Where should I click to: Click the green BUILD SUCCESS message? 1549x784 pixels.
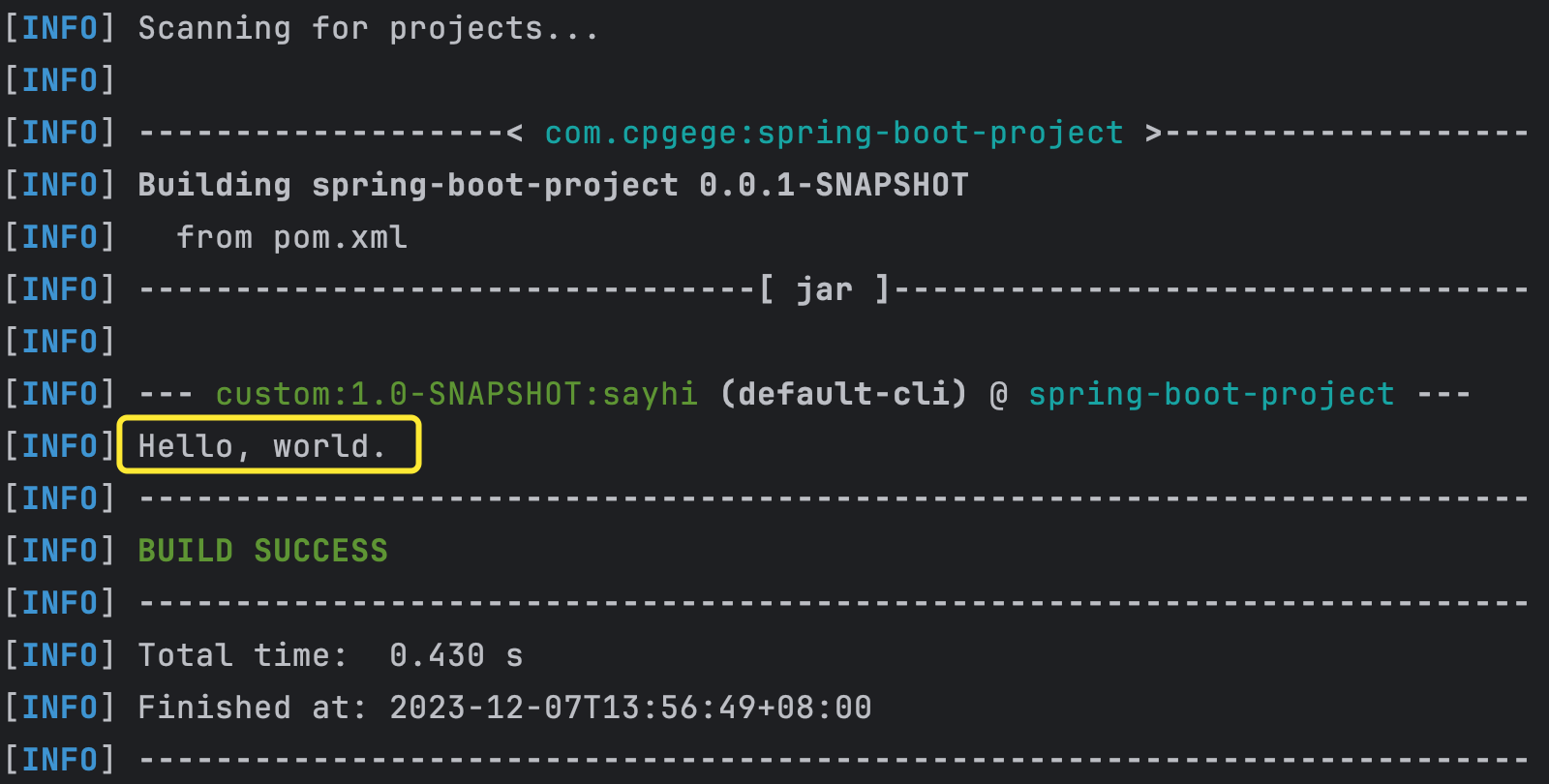[x=262, y=552]
